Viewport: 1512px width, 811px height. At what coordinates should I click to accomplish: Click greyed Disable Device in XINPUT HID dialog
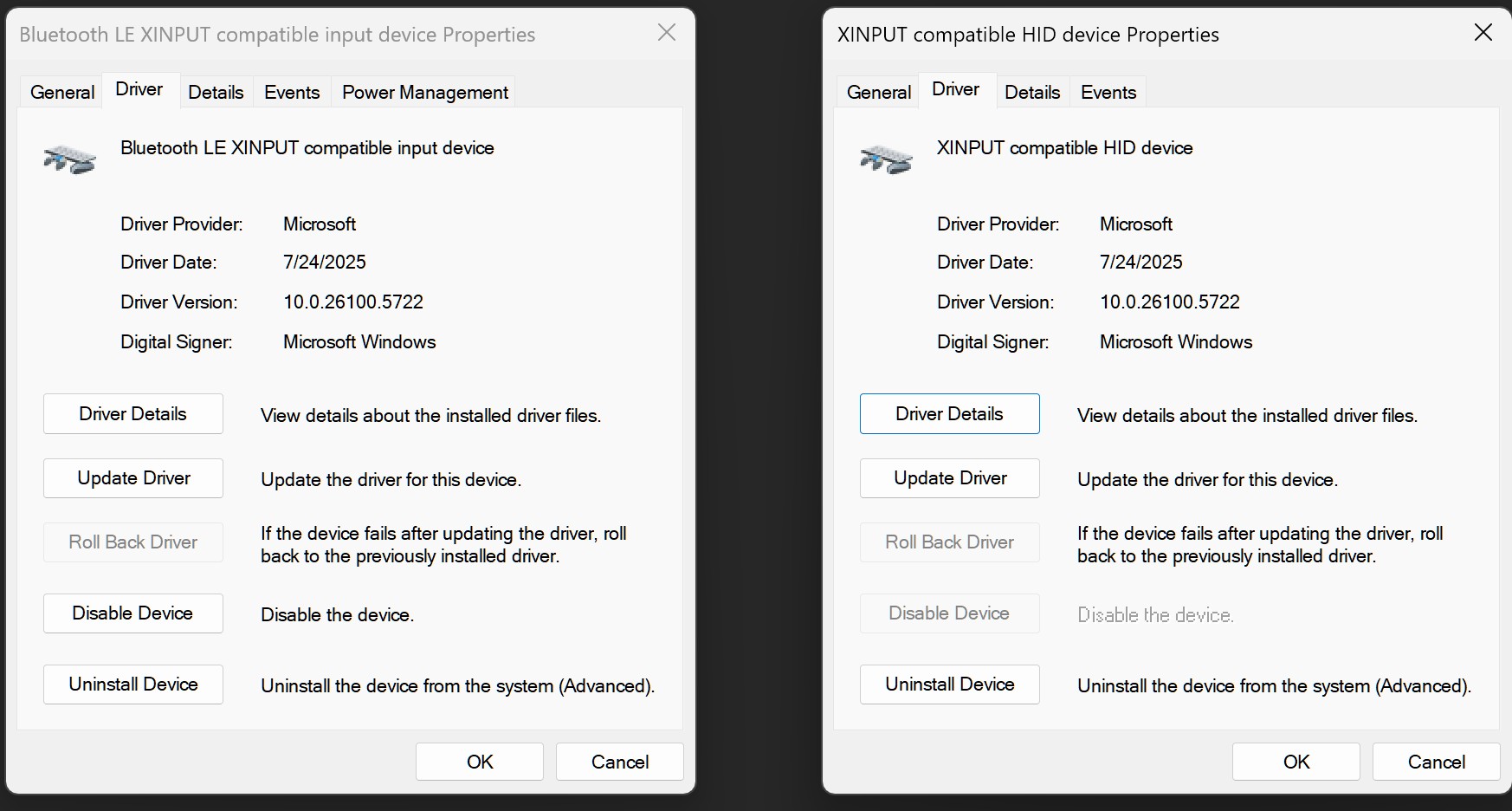(x=950, y=613)
